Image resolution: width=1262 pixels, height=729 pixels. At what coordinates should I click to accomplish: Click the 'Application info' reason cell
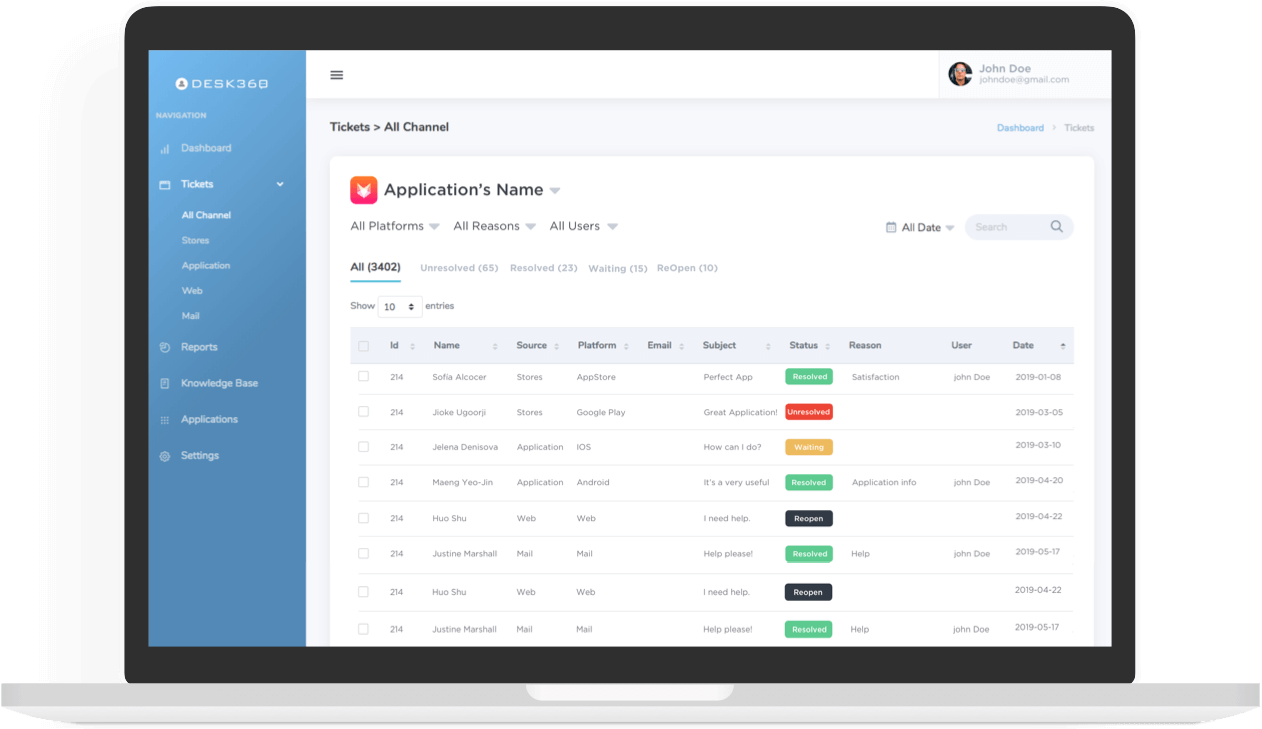coord(884,482)
